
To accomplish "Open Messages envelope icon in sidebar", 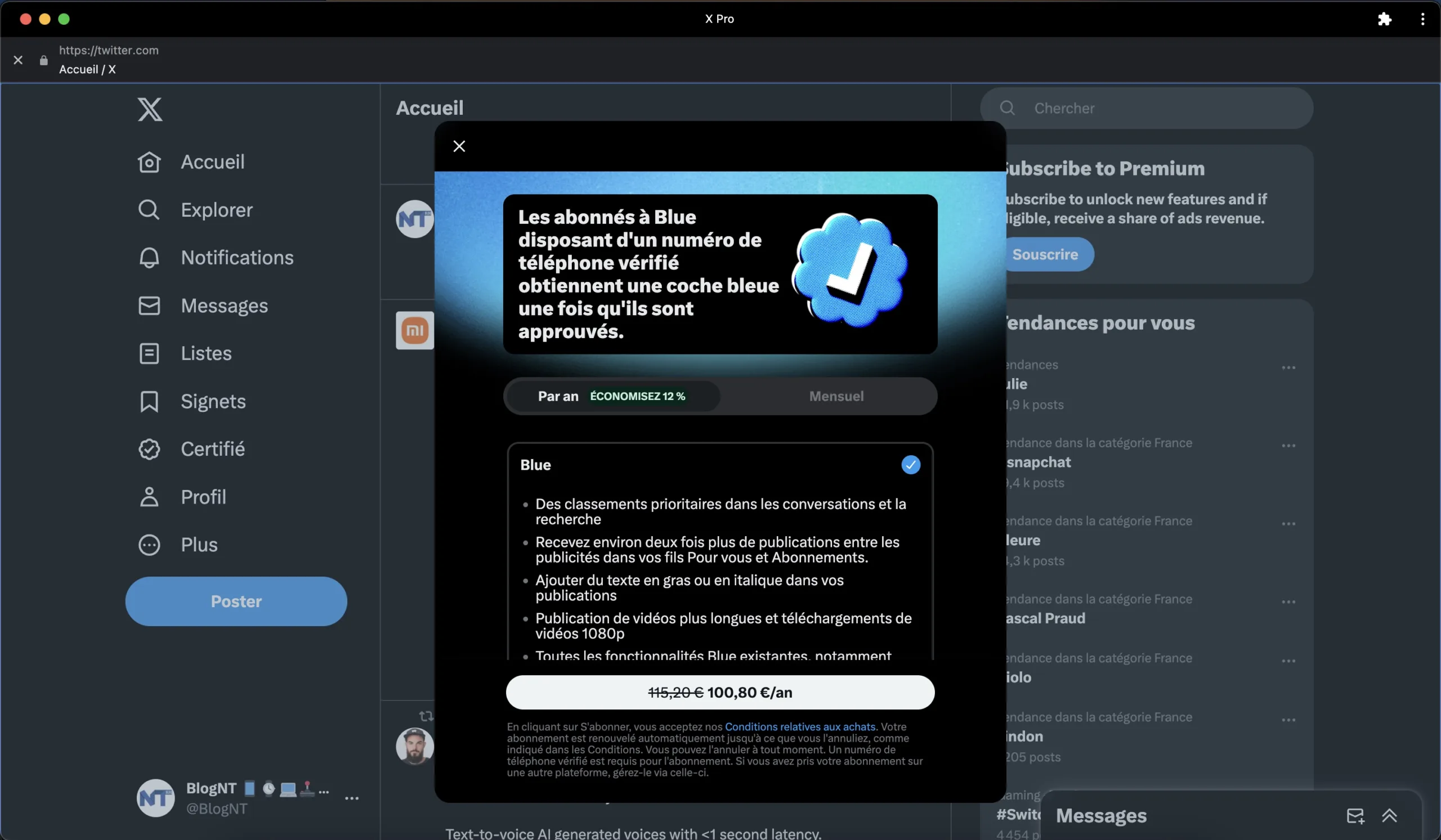I will pos(149,306).
